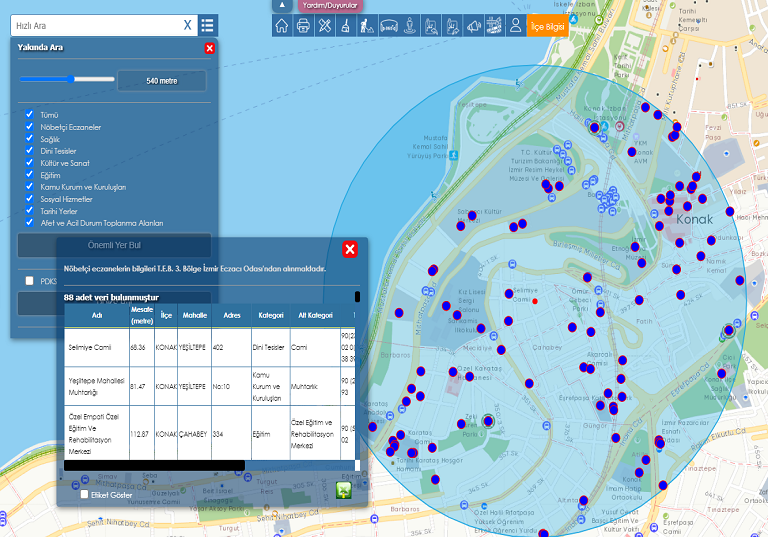Open the user profile icon
Image resolution: width=768 pixels, height=537 pixels.
[516, 26]
